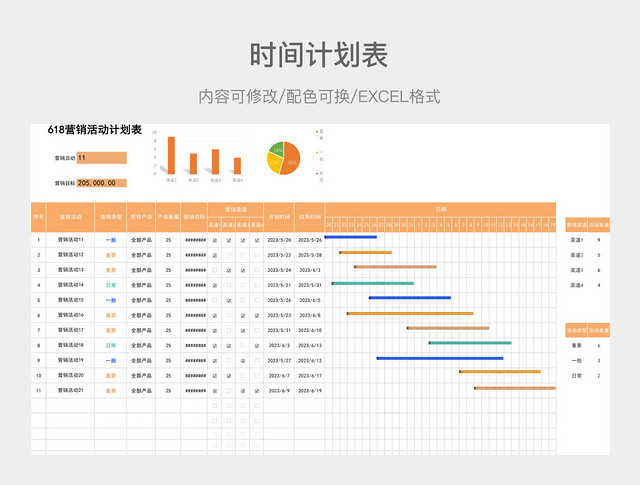The image size is (640, 485).
Task: Select the 618营销活动计划表 title
Action: tap(95, 130)
